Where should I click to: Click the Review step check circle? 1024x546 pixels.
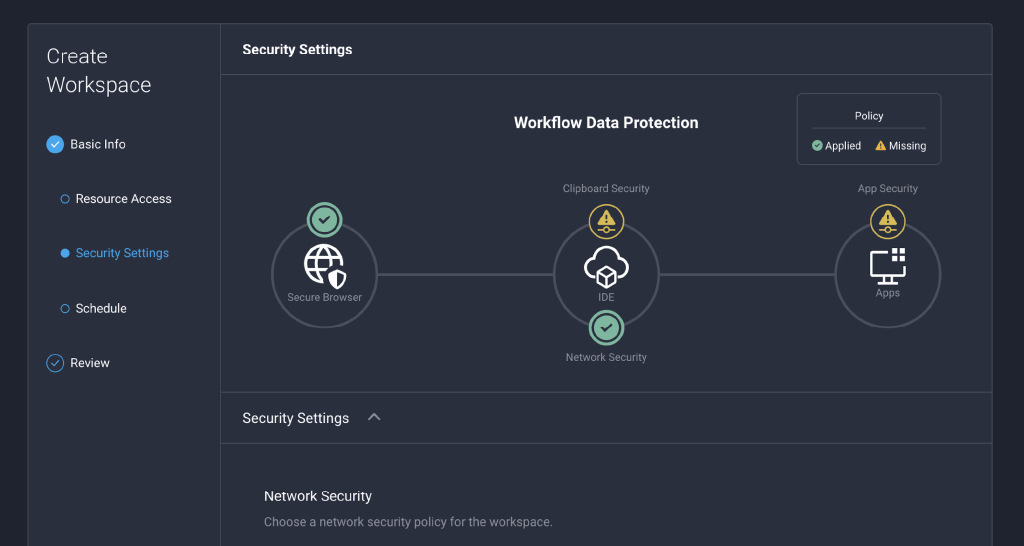[55, 363]
